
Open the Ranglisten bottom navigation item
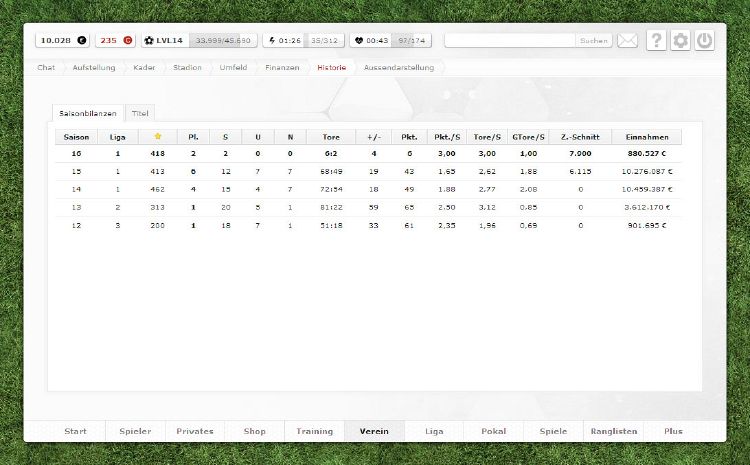coord(612,431)
